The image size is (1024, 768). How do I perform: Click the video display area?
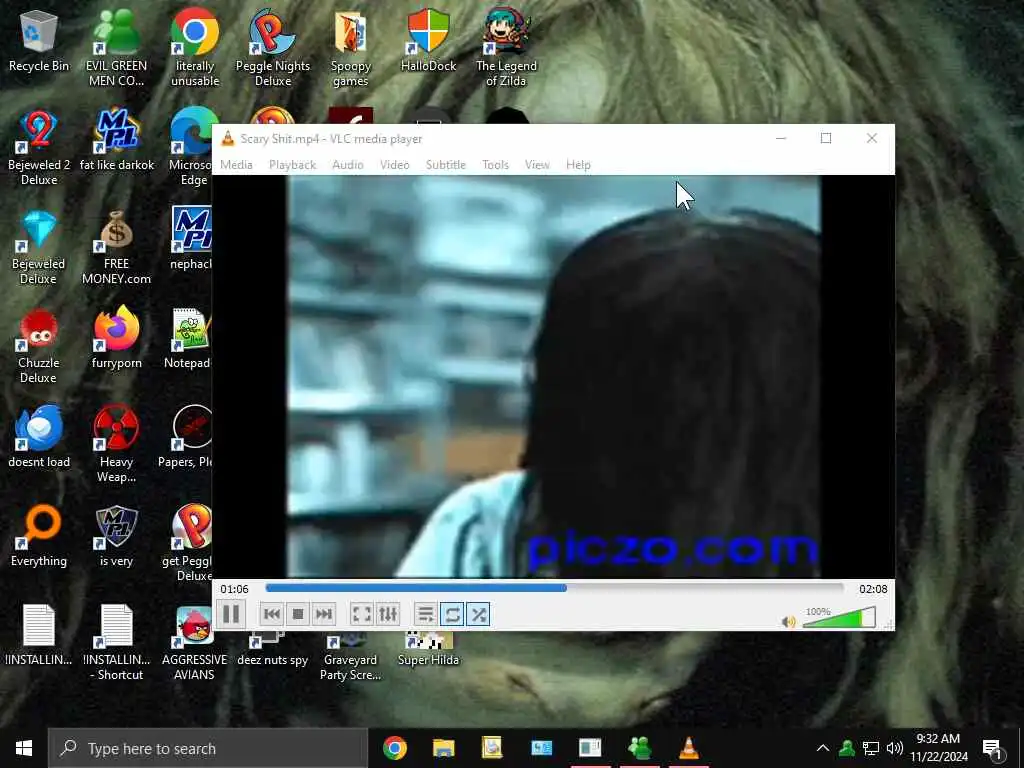554,376
